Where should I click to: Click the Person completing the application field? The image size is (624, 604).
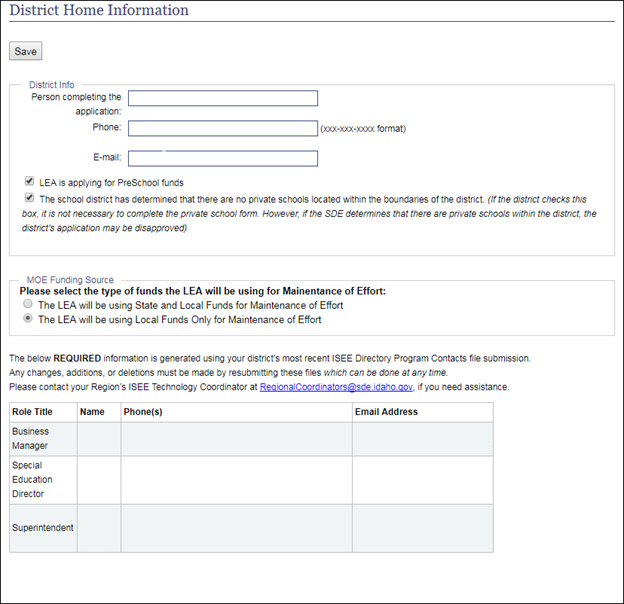[222, 98]
